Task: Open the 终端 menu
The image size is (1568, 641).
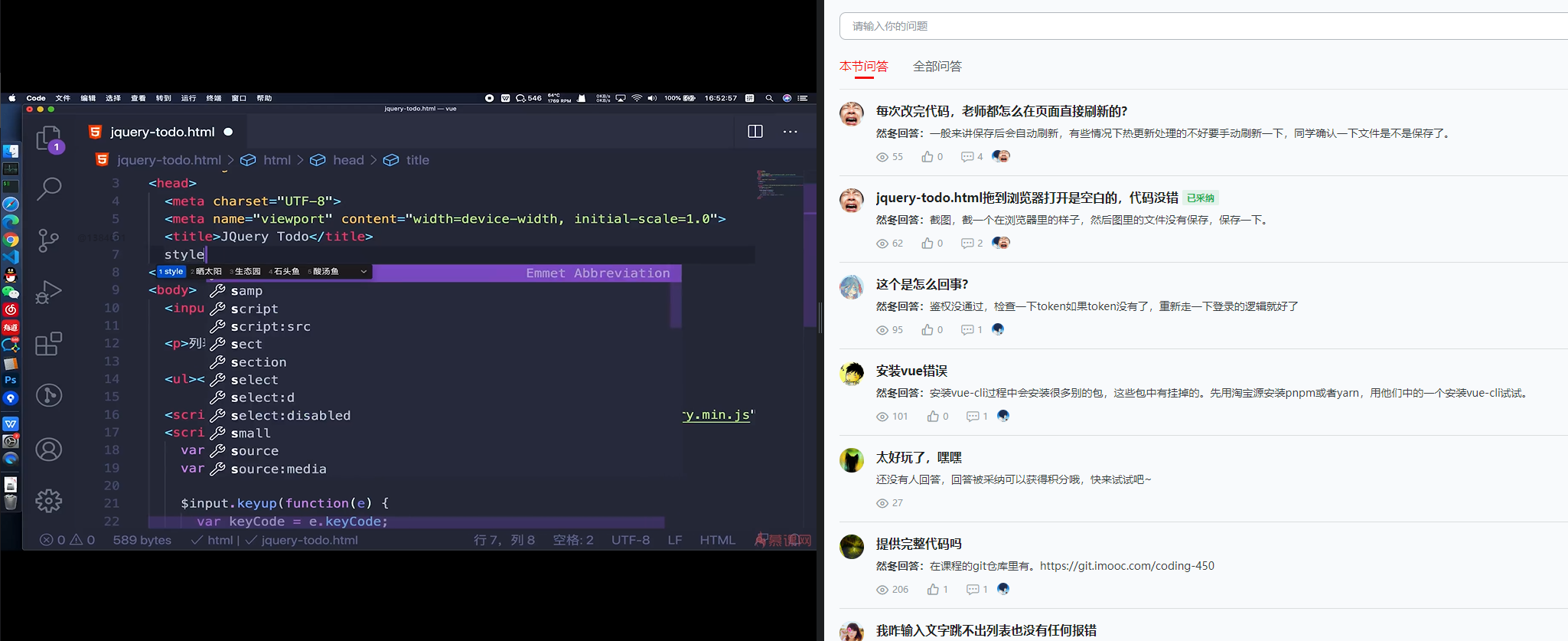Action: pyautogui.click(x=214, y=98)
